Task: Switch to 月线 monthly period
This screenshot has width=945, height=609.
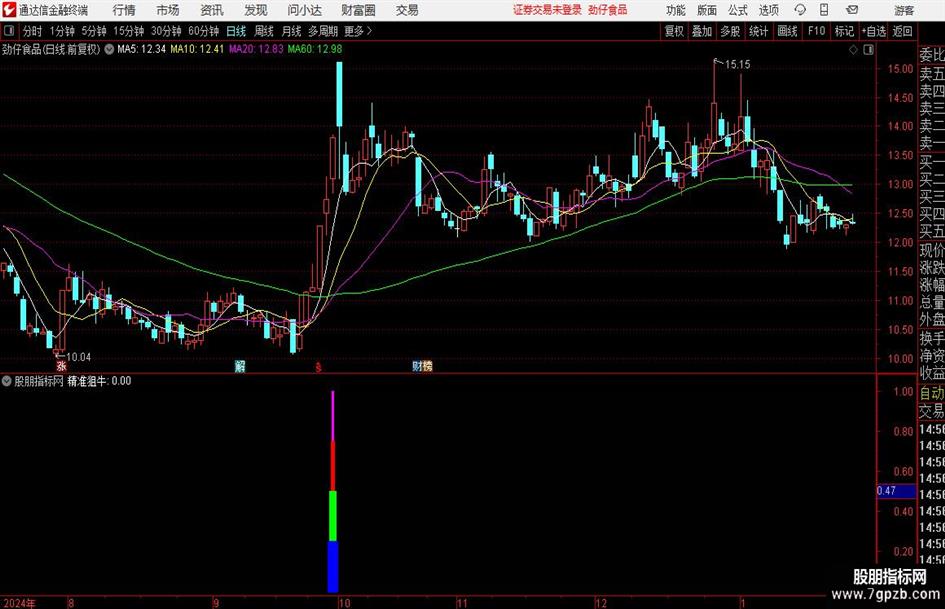Action: pyautogui.click(x=291, y=31)
